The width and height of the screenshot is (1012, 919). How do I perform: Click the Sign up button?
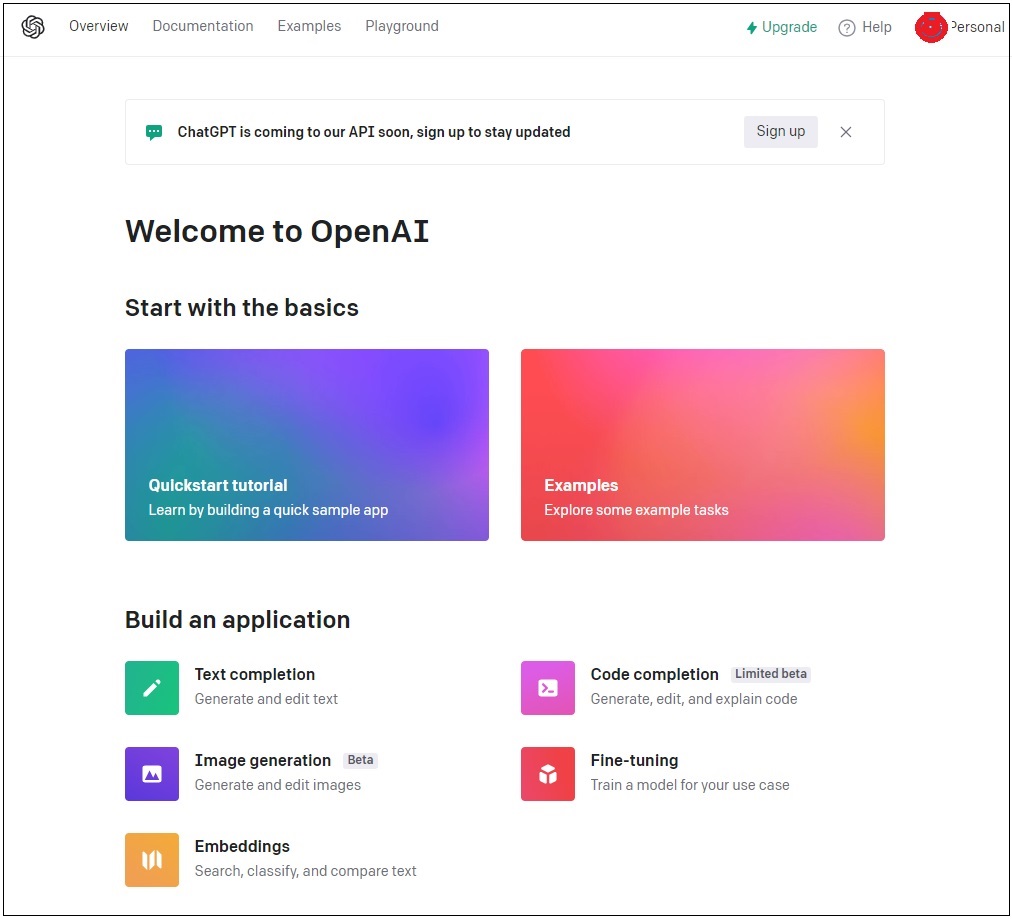coord(780,131)
